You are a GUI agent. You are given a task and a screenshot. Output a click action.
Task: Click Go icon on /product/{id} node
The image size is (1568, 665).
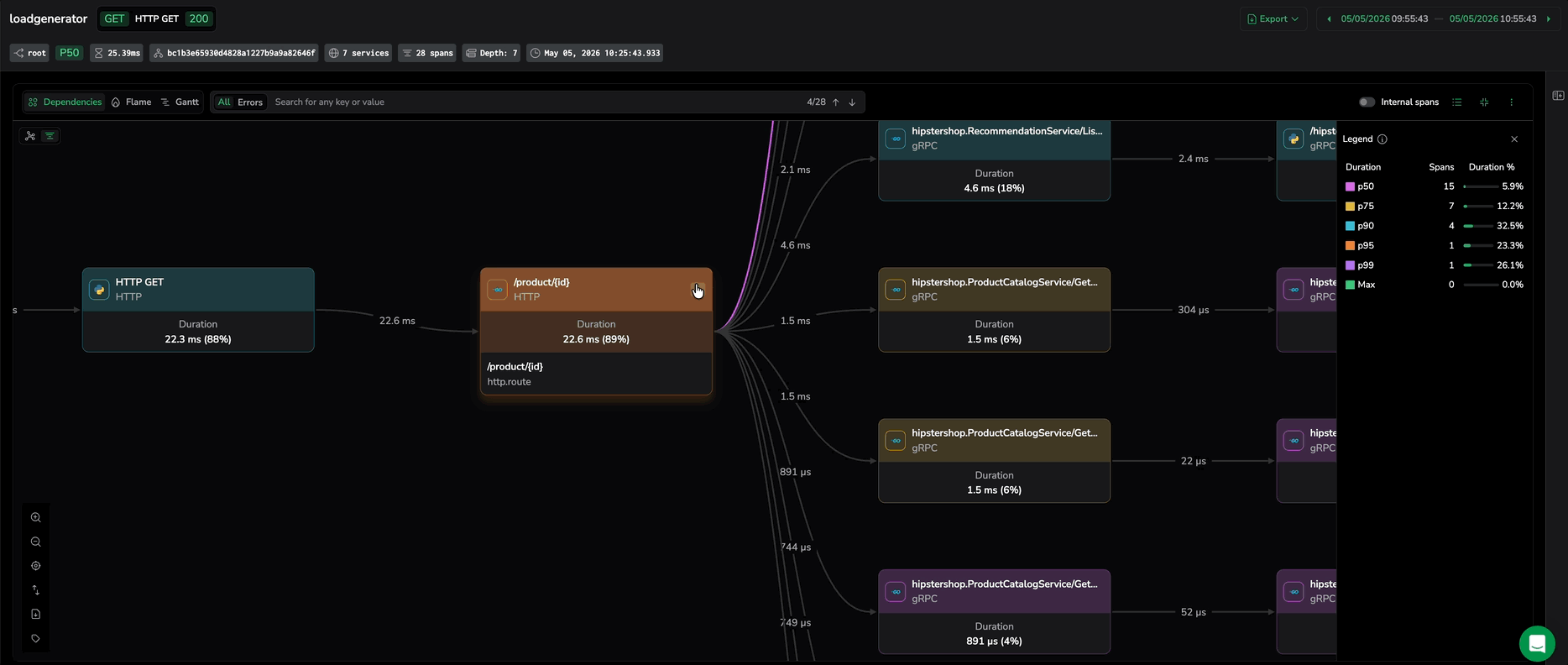click(x=498, y=290)
